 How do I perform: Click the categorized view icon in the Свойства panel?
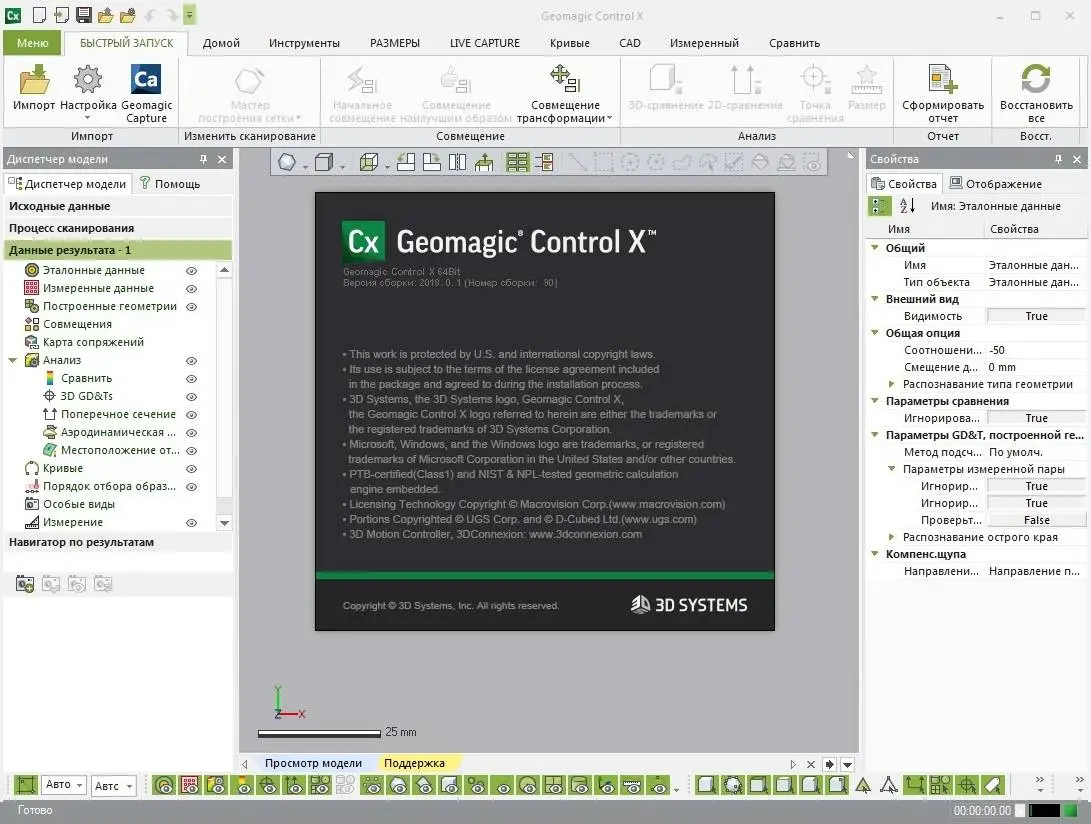coord(880,206)
